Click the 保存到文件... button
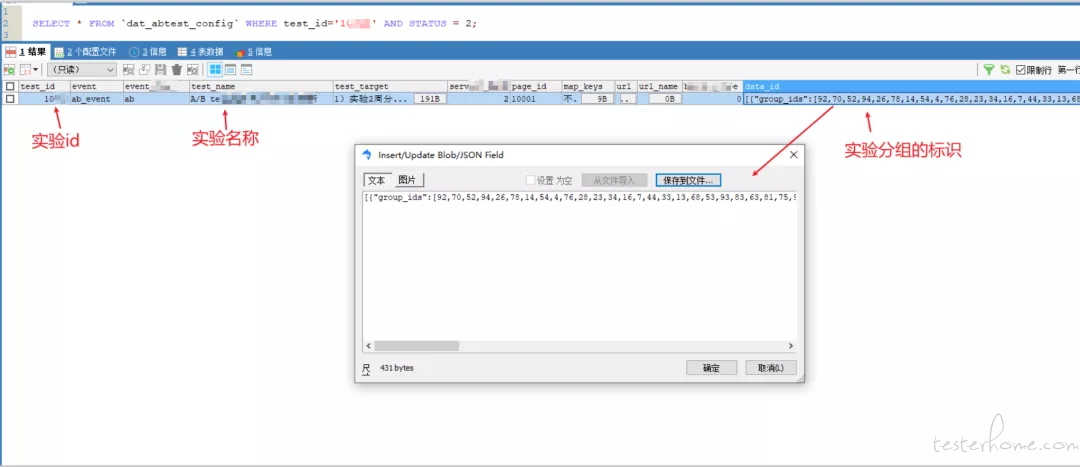1080x467 pixels. pyautogui.click(x=688, y=180)
